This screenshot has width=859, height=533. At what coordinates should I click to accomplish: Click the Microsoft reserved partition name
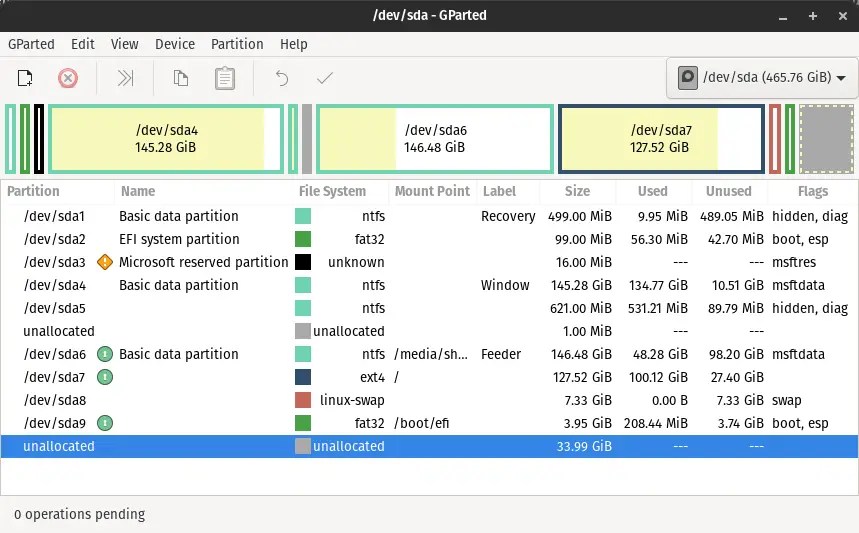pyautogui.click(x=203, y=262)
